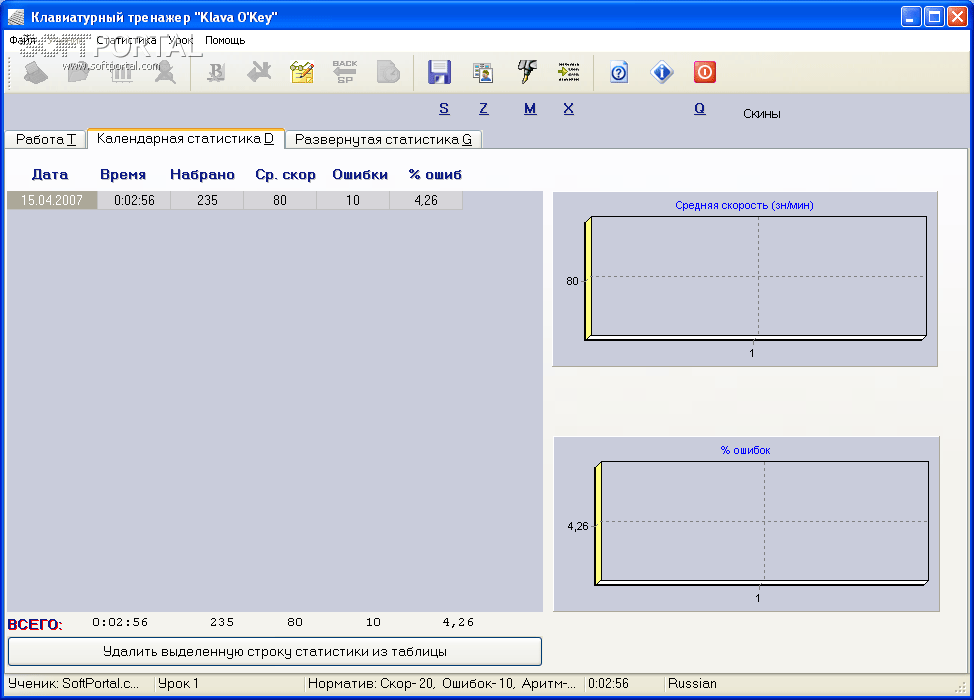The width and height of the screenshot is (974, 700).
Task: Open the student profile card icon
Action: tap(483, 73)
